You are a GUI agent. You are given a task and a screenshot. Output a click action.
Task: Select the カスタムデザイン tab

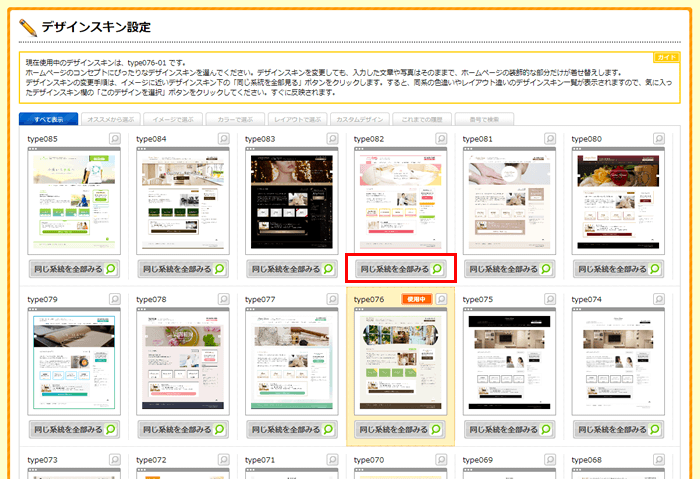(359, 119)
